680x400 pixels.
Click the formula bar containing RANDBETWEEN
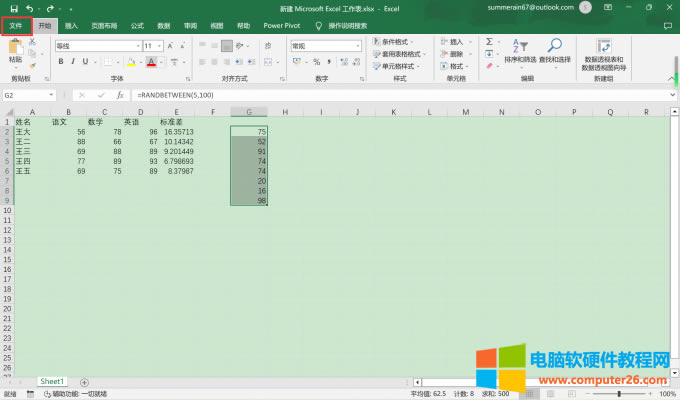pyautogui.click(x=400, y=95)
